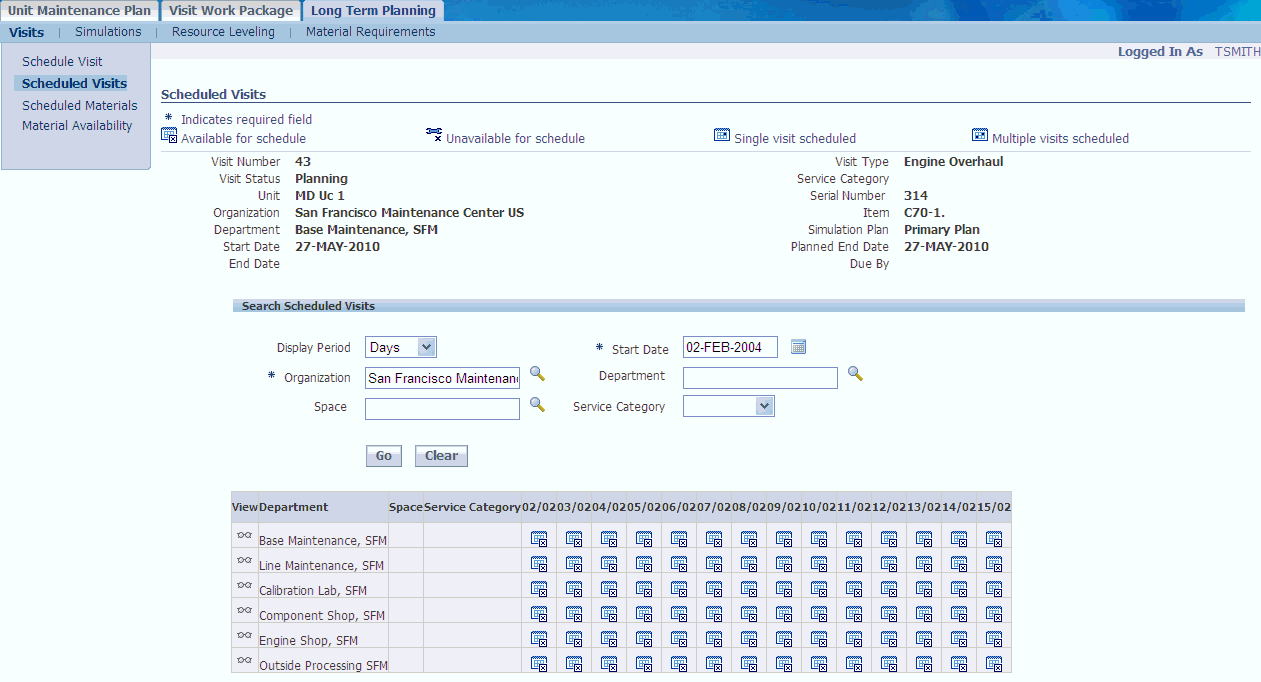Click the TSMITH username text

pos(1237,51)
